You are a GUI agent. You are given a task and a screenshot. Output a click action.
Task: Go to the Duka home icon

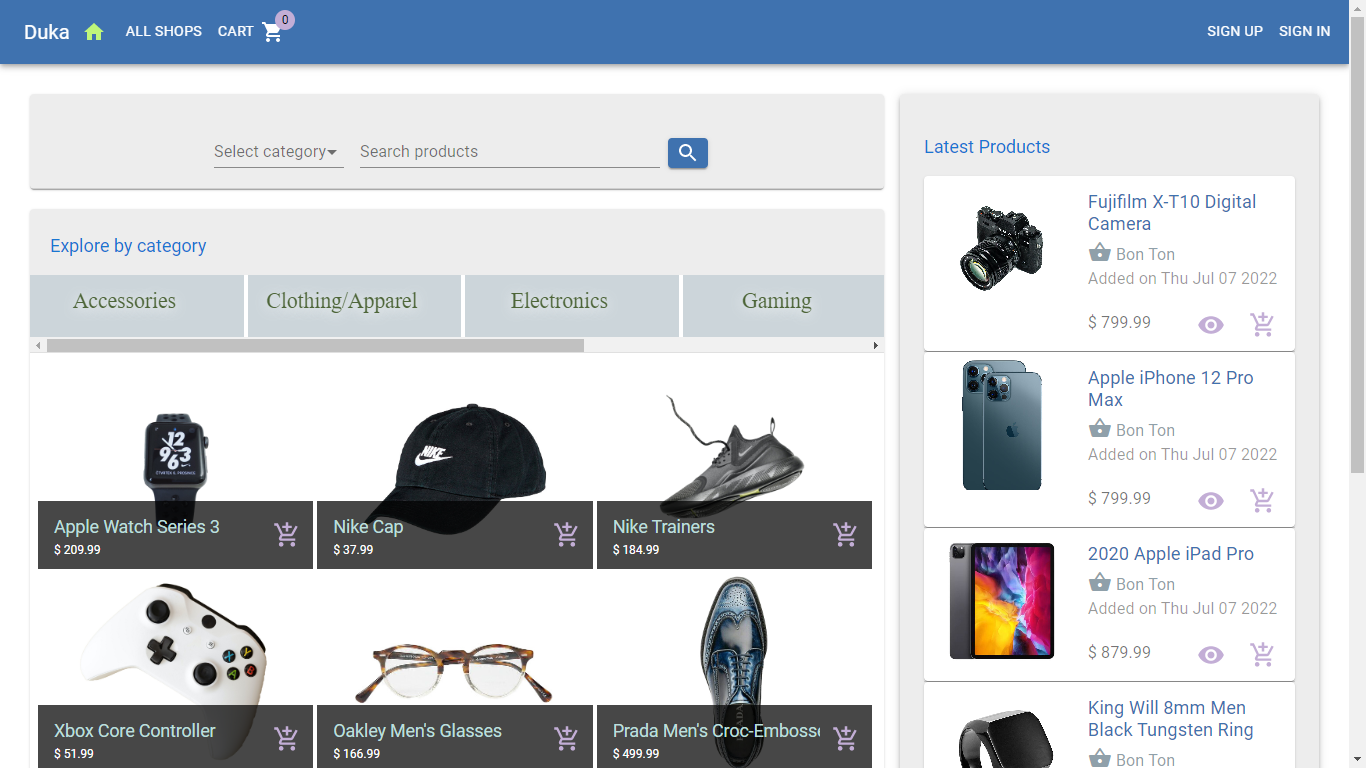[x=94, y=32]
